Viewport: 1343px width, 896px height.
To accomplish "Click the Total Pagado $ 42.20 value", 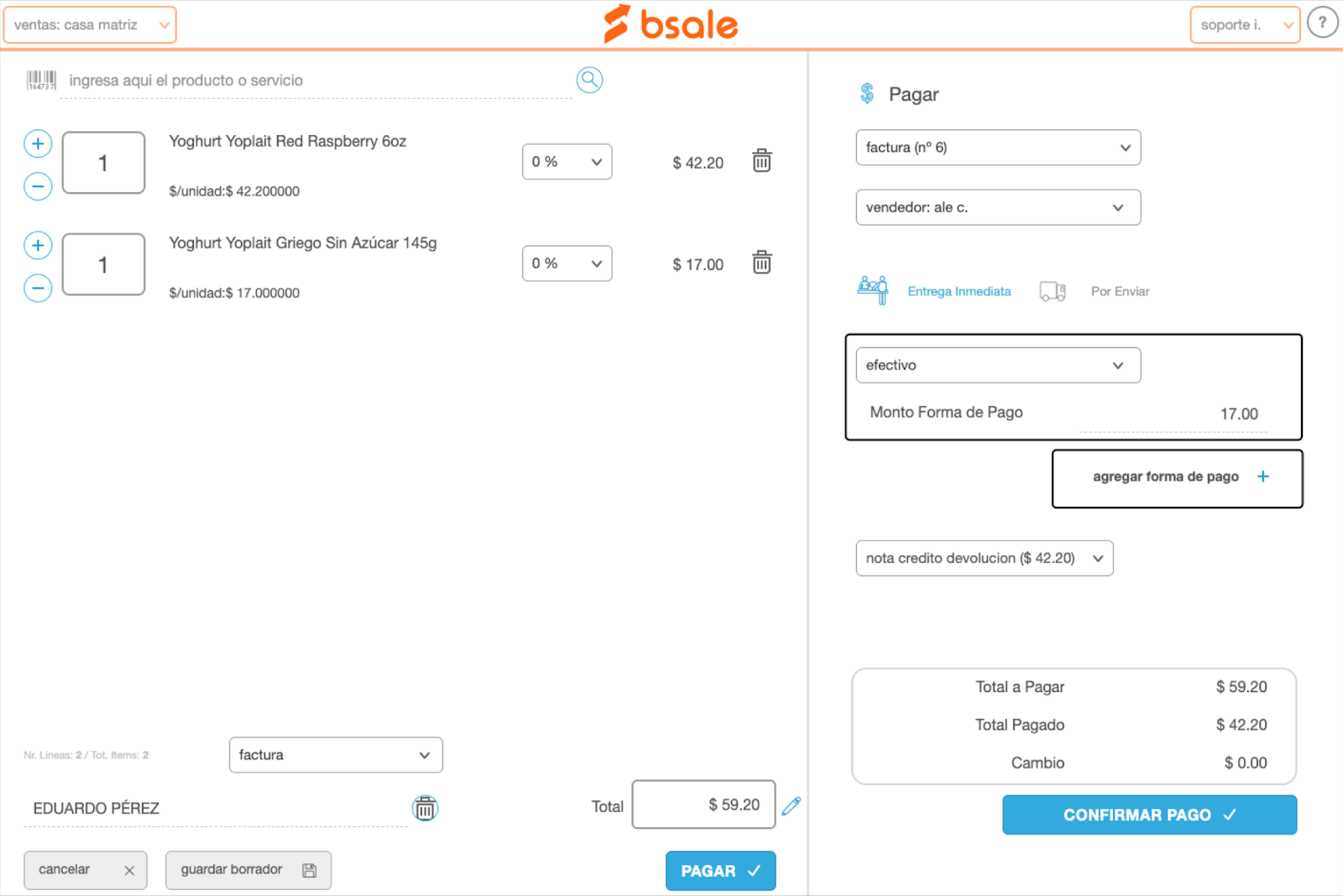I will click(x=1241, y=724).
